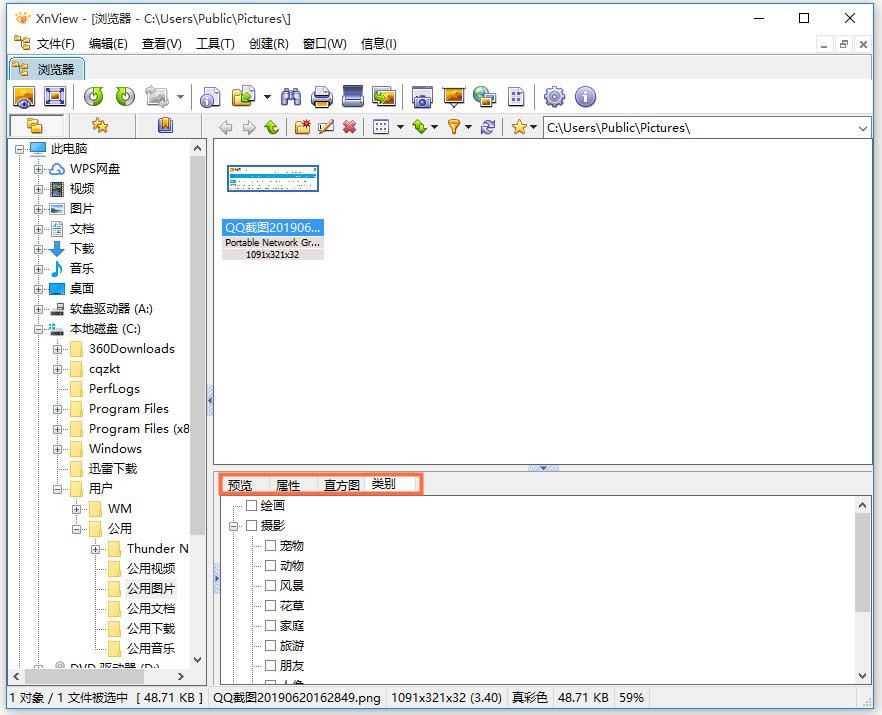Print the selected image
Screen dimensions: 882x715
coord(322,97)
